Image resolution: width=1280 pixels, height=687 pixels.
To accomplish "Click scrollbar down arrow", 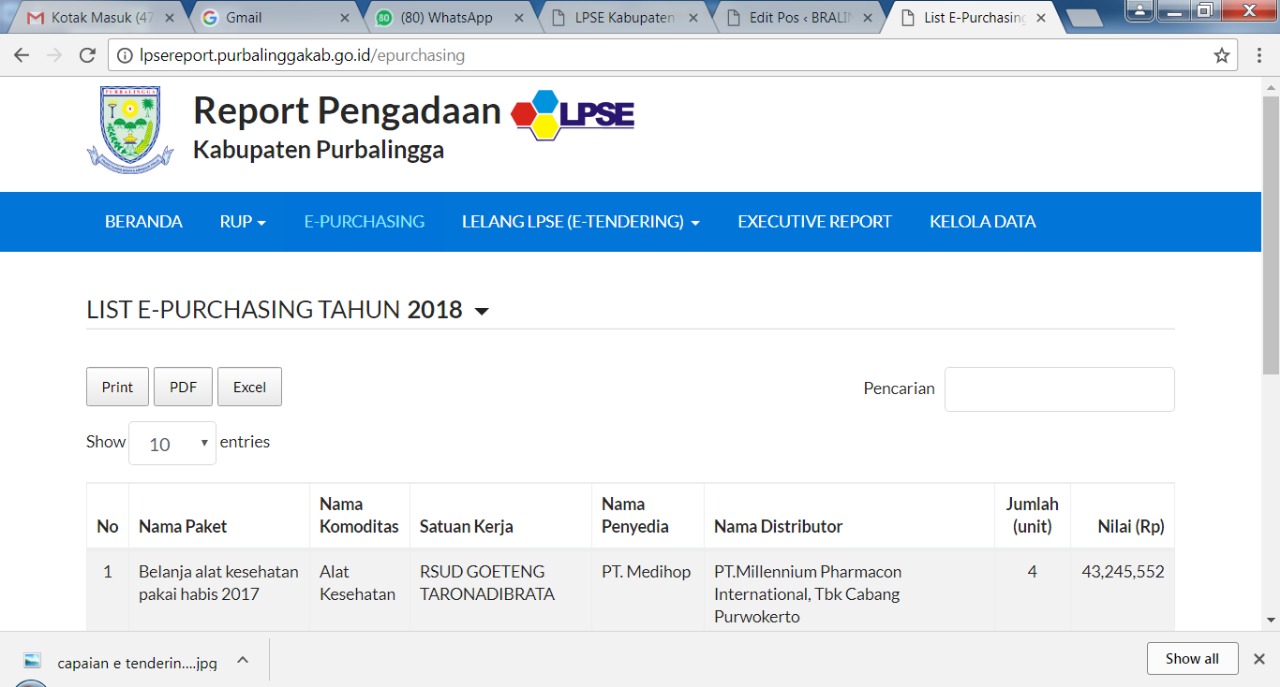I will pos(1271,620).
